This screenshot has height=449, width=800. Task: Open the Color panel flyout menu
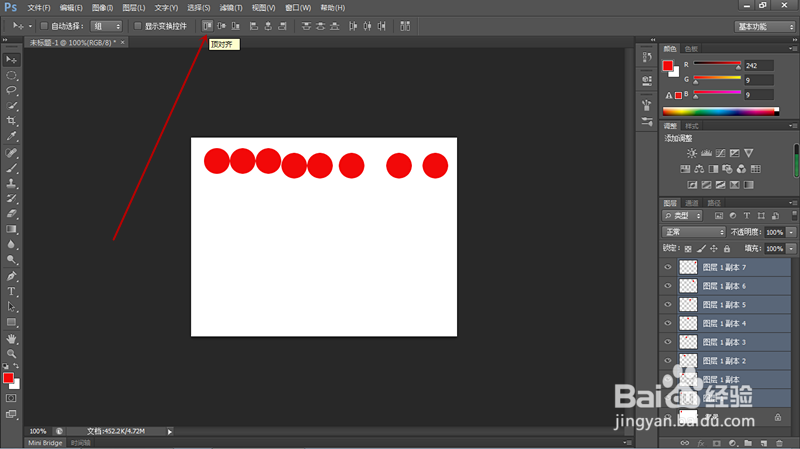point(793,49)
